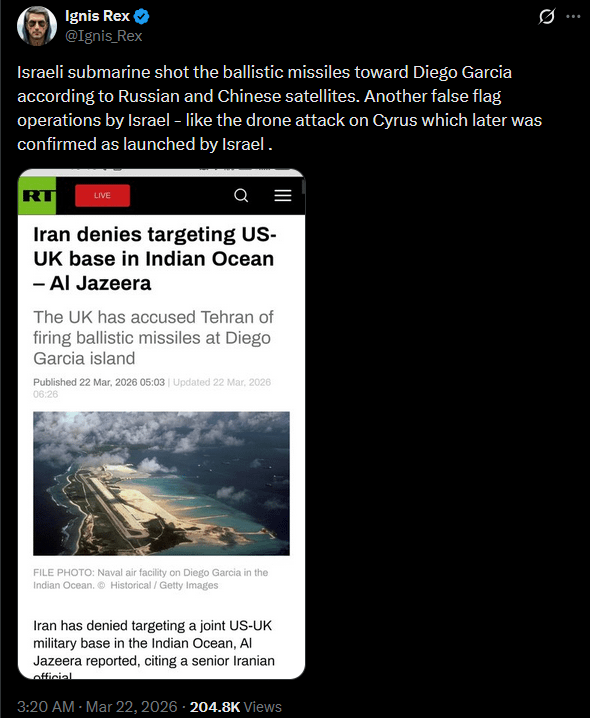Image resolution: width=590 pixels, height=718 pixels.
Task: Open the three-dot more options menu
Action: click(573, 17)
